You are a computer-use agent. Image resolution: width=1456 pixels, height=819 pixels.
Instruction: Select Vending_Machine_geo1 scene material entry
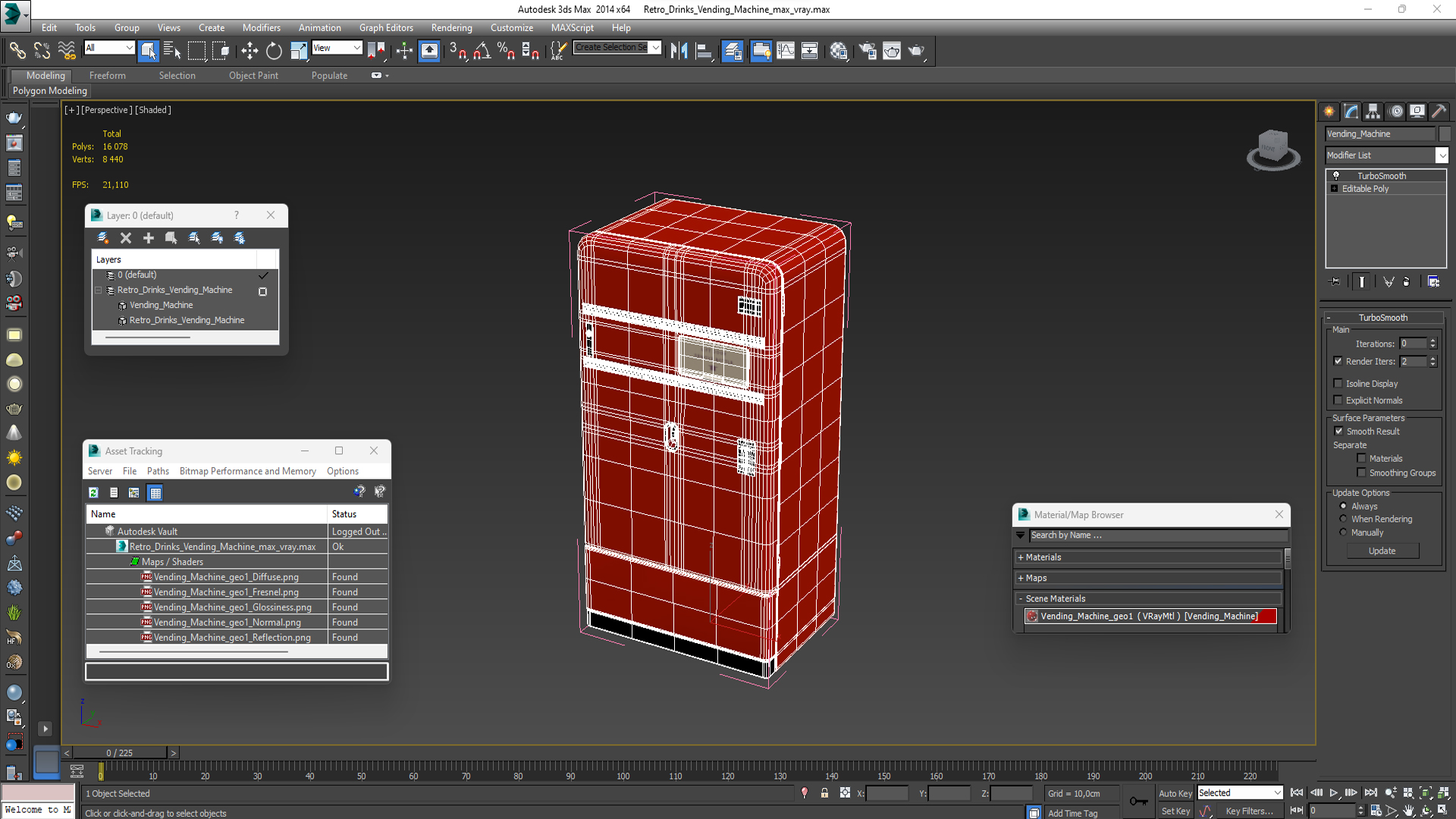pos(1150,617)
